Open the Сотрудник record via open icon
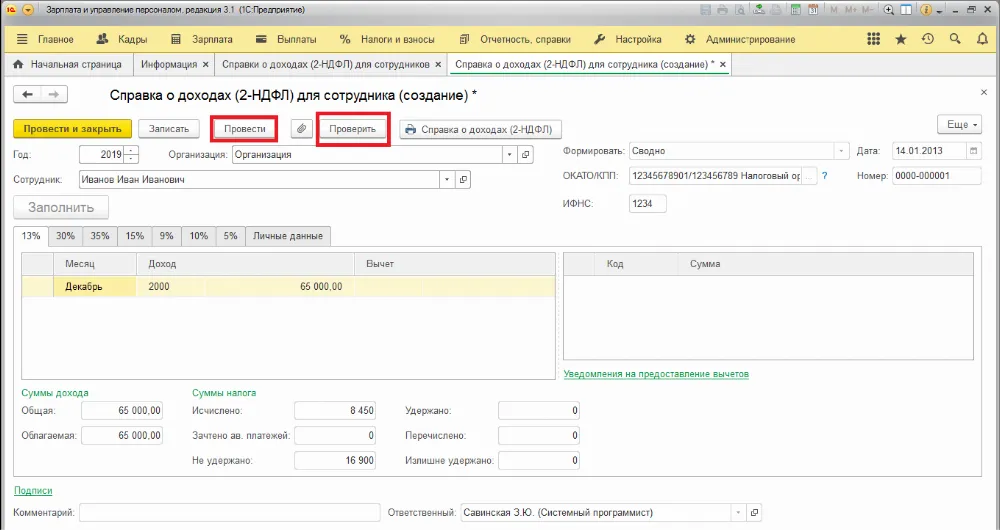This screenshot has width=1000, height=530. click(464, 180)
